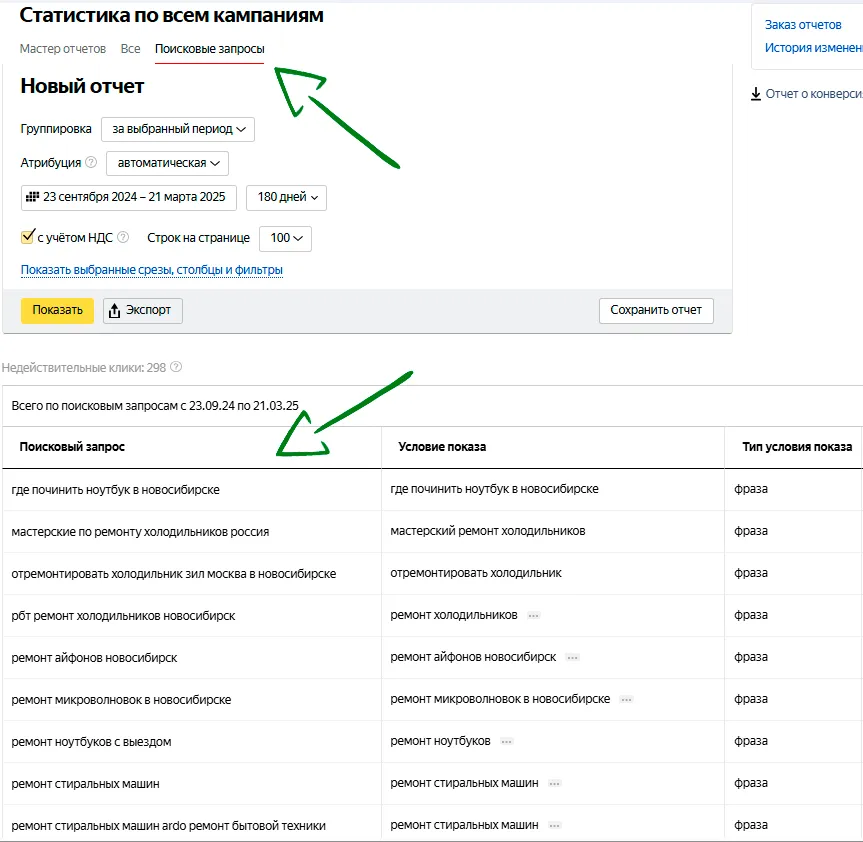Select query где починить ноутбук в новосибирске
Viewport: 863px width, 842px height.
pos(116,490)
